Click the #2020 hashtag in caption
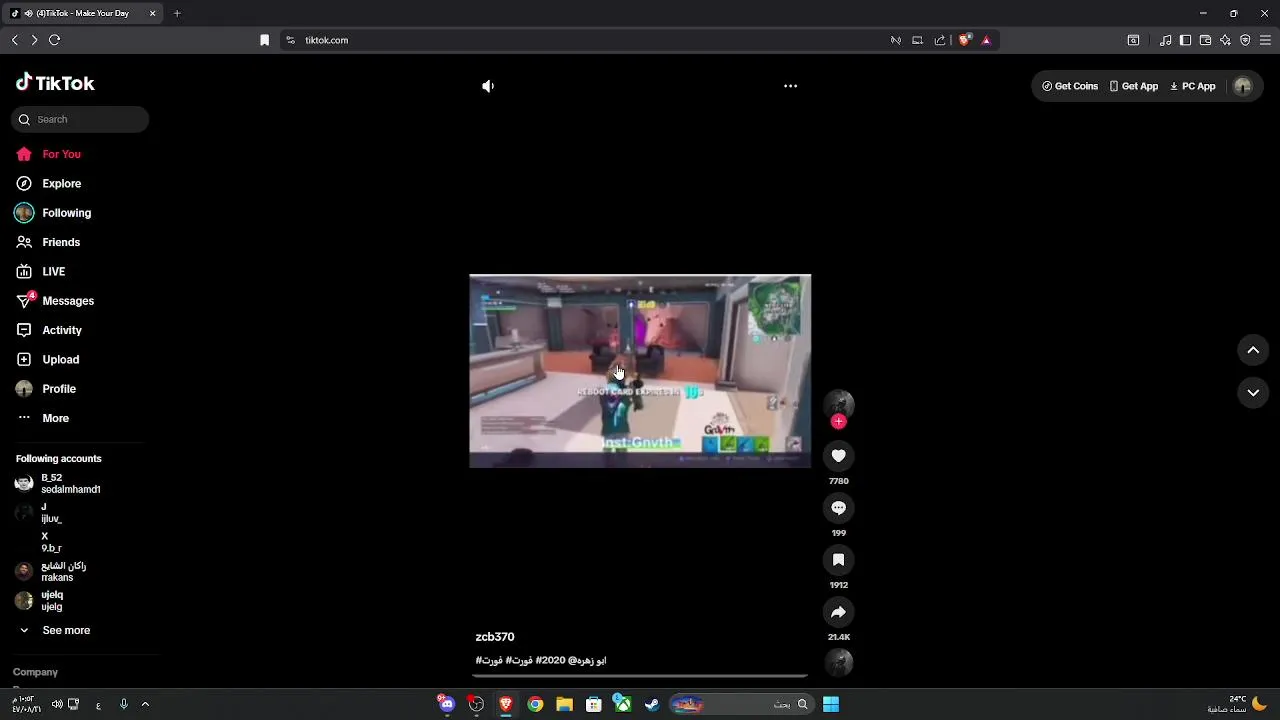The image size is (1280, 720). tap(550, 660)
